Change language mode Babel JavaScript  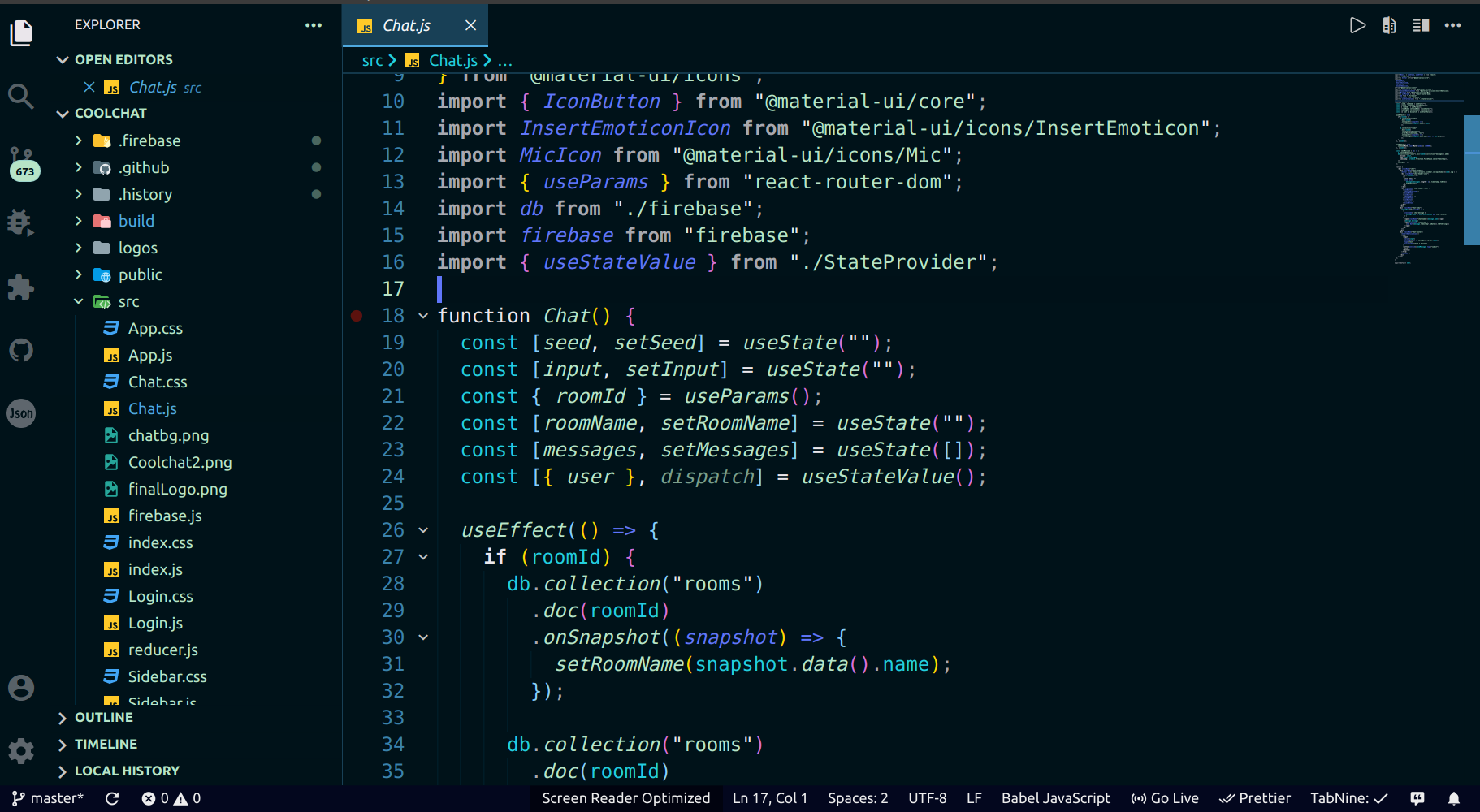(x=1056, y=798)
